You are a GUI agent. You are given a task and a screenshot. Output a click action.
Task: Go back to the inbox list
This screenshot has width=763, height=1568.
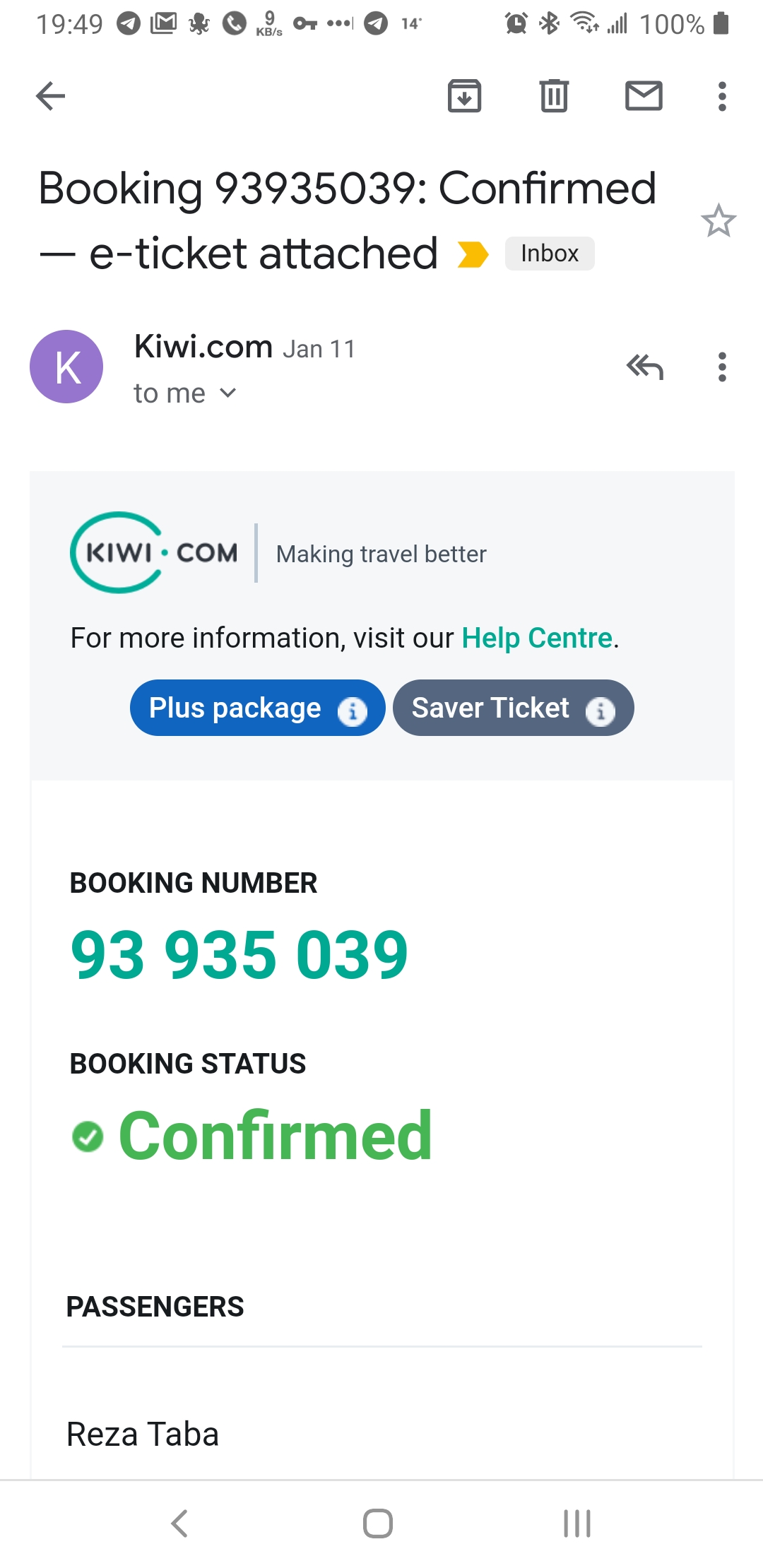pos(51,96)
